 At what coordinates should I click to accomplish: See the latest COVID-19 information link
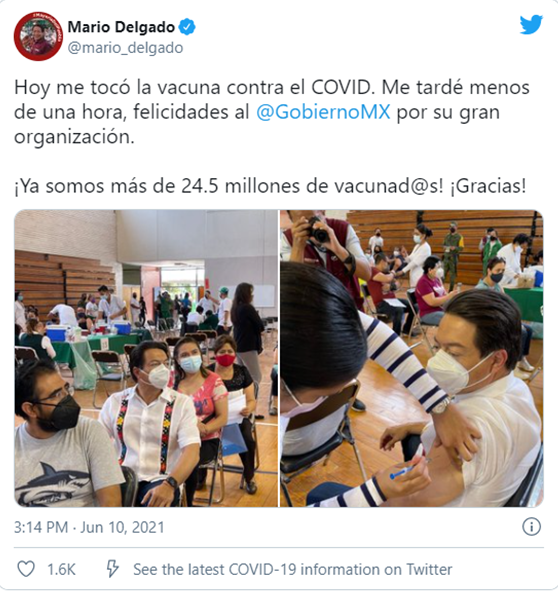tap(293, 570)
